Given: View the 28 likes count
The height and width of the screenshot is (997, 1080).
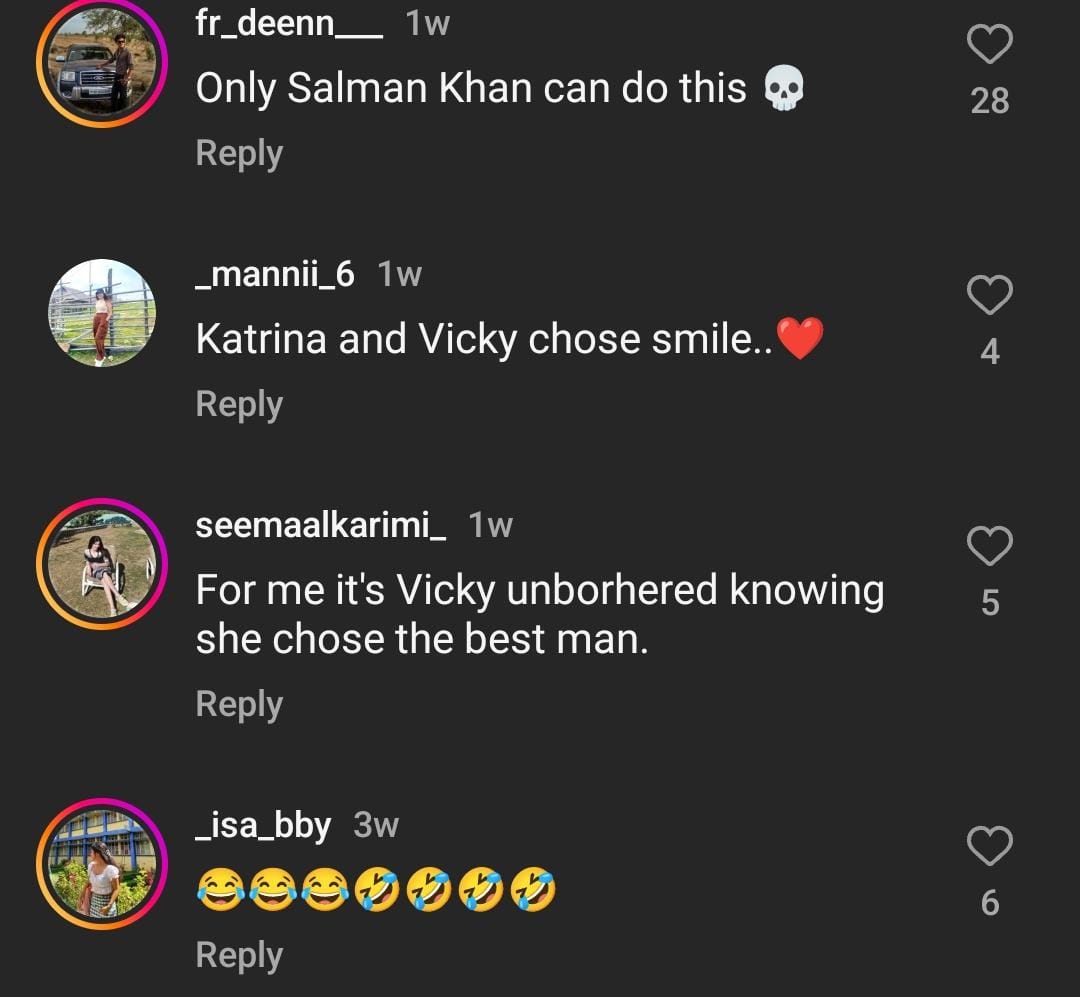Looking at the screenshot, I should [x=990, y=101].
